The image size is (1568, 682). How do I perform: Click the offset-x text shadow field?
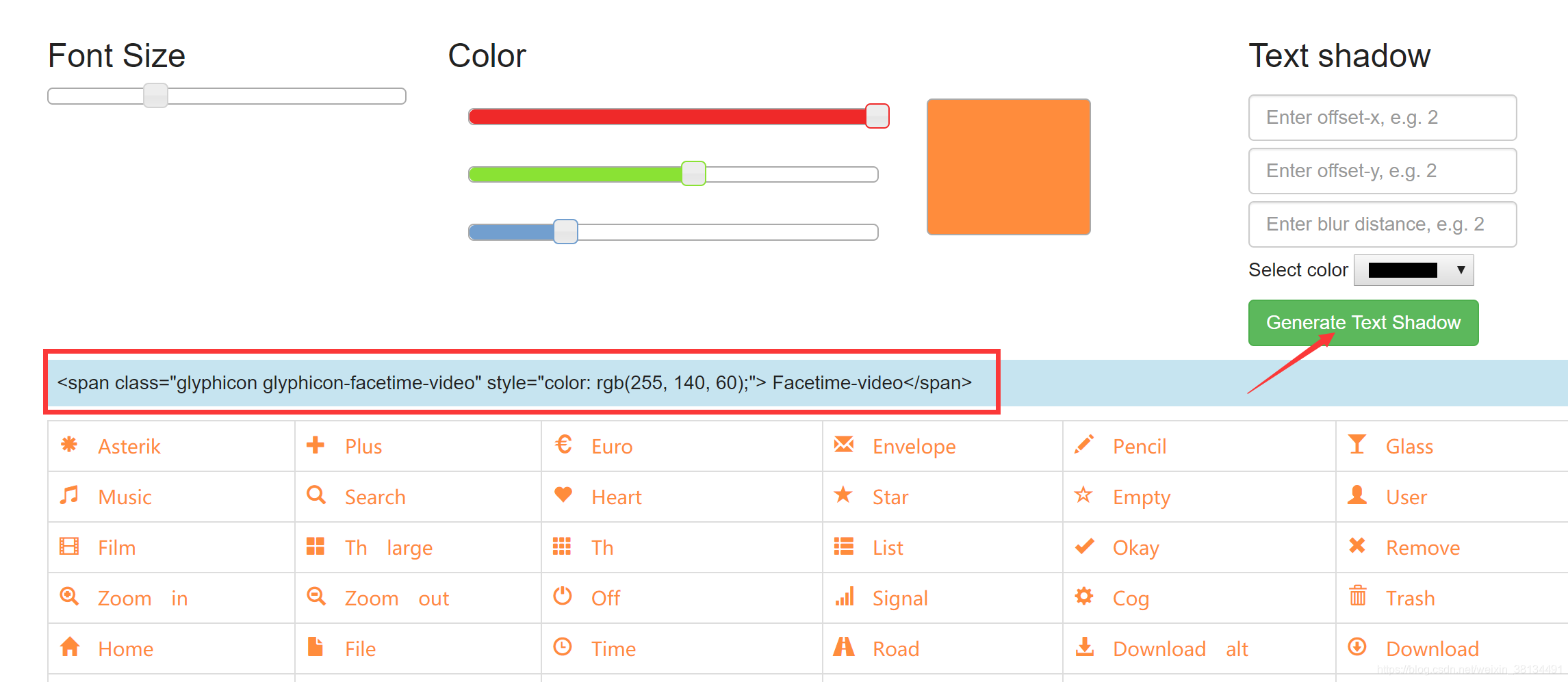pos(1381,117)
